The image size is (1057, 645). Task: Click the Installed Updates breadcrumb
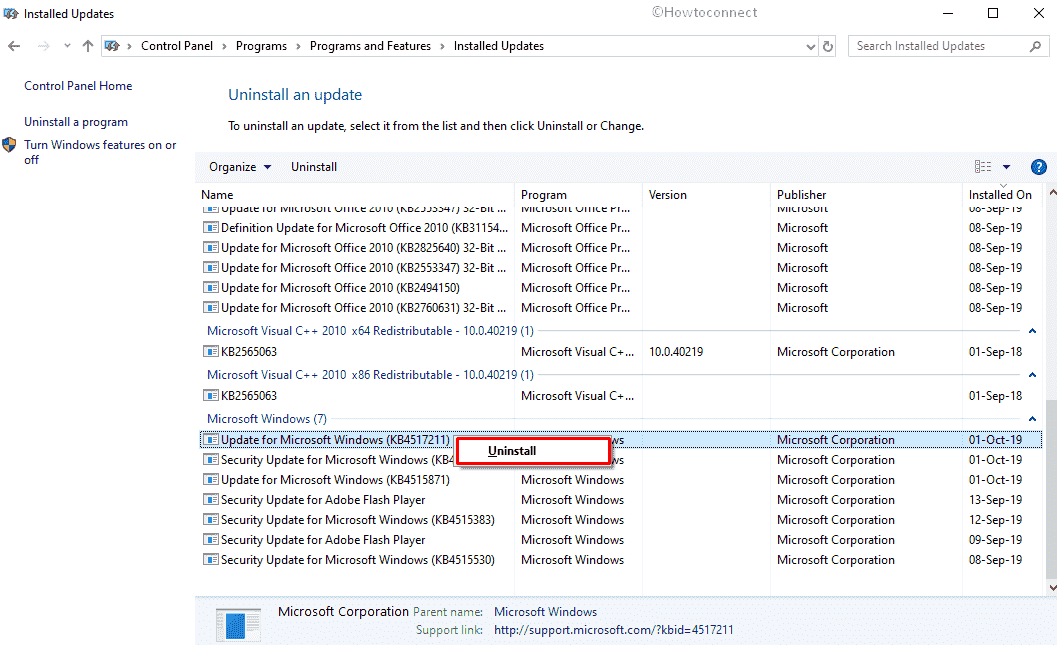click(498, 46)
